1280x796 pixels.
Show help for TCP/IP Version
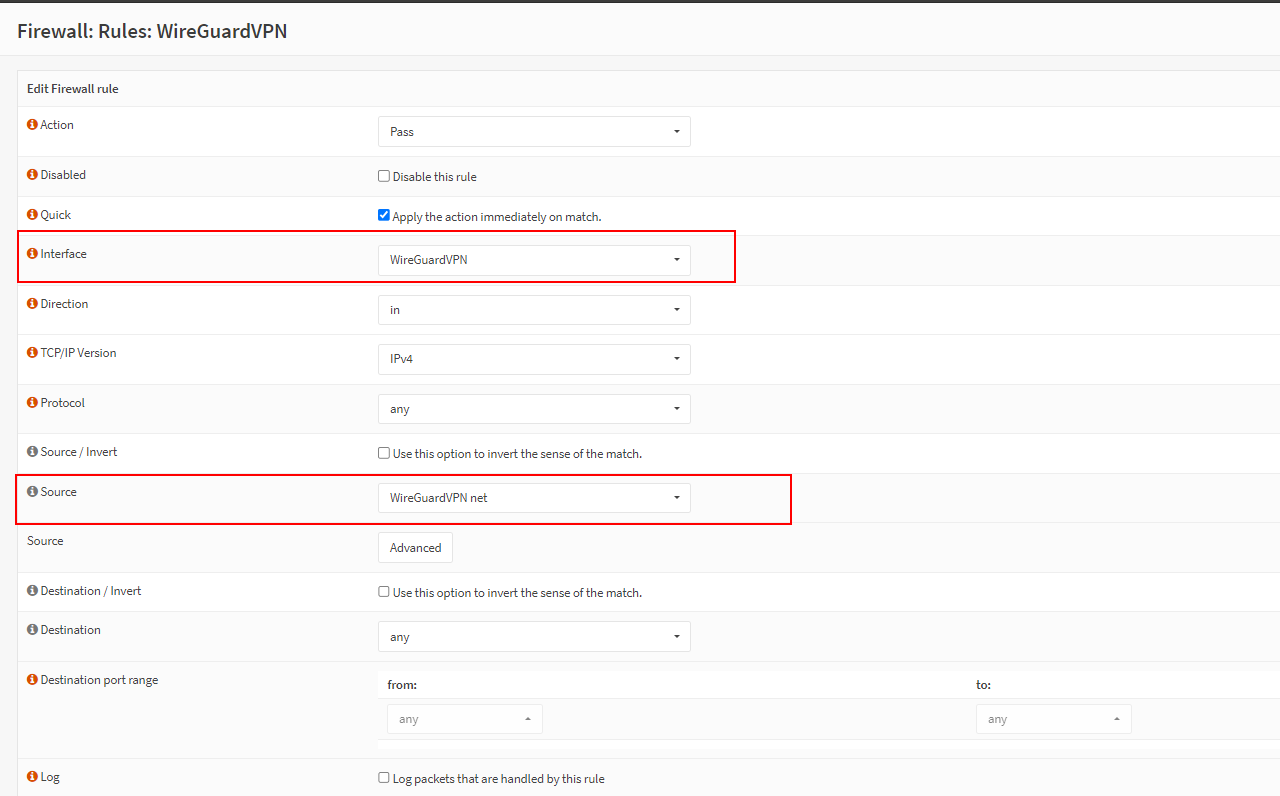(32, 353)
